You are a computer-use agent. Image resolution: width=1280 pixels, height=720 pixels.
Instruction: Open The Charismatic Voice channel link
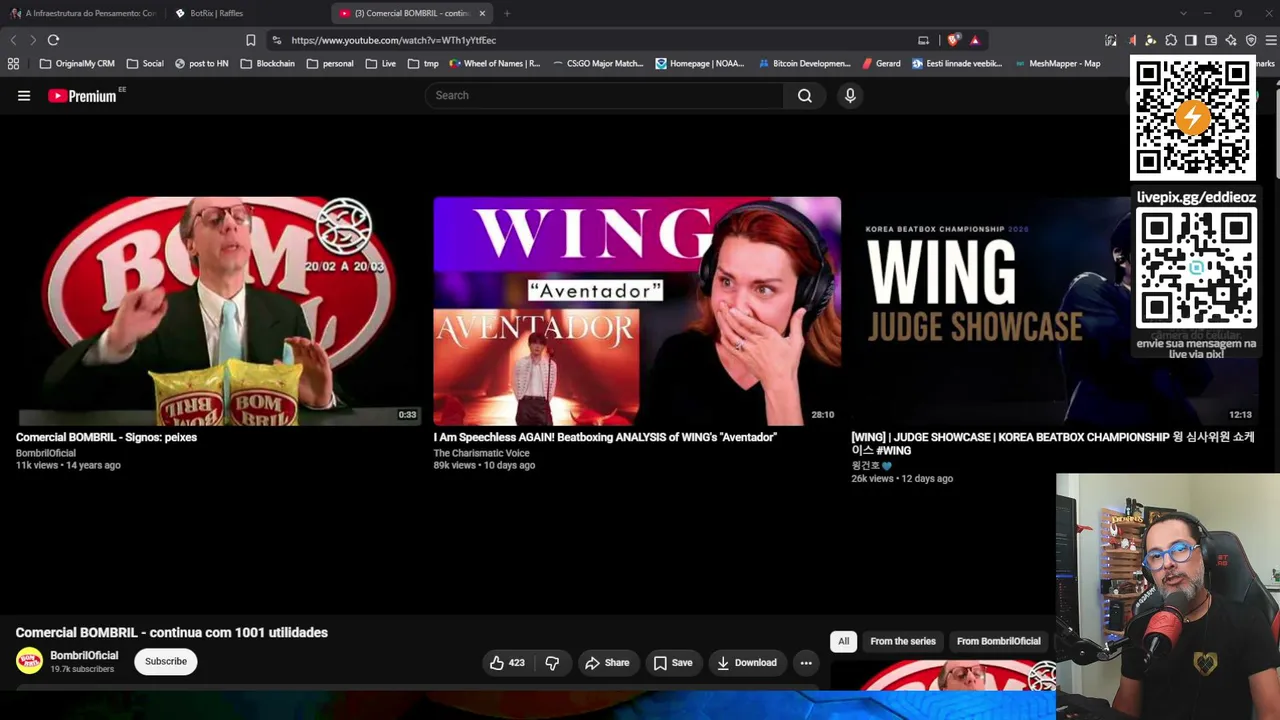pyautogui.click(x=481, y=453)
